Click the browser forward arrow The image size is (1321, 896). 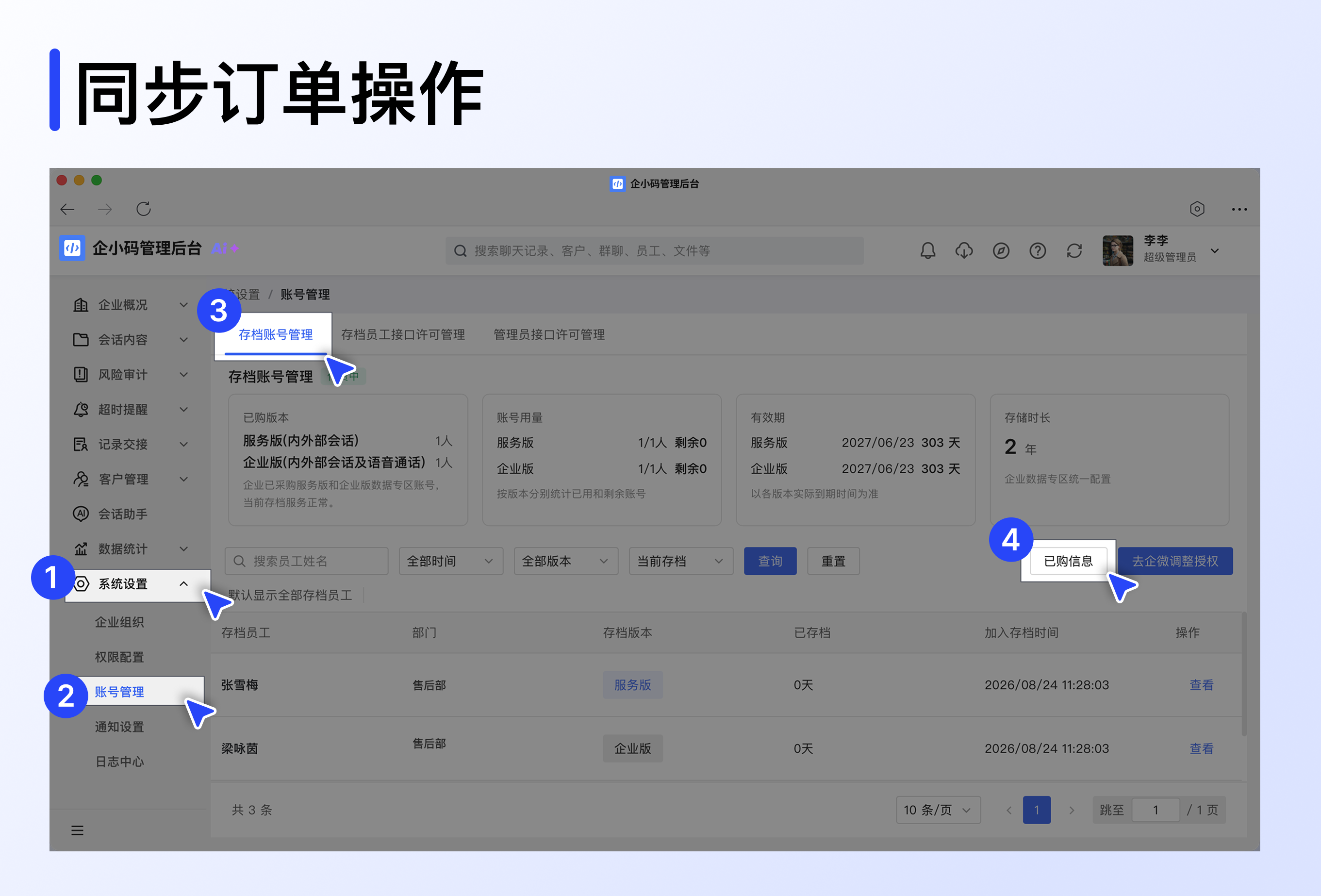click(x=105, y=209)
